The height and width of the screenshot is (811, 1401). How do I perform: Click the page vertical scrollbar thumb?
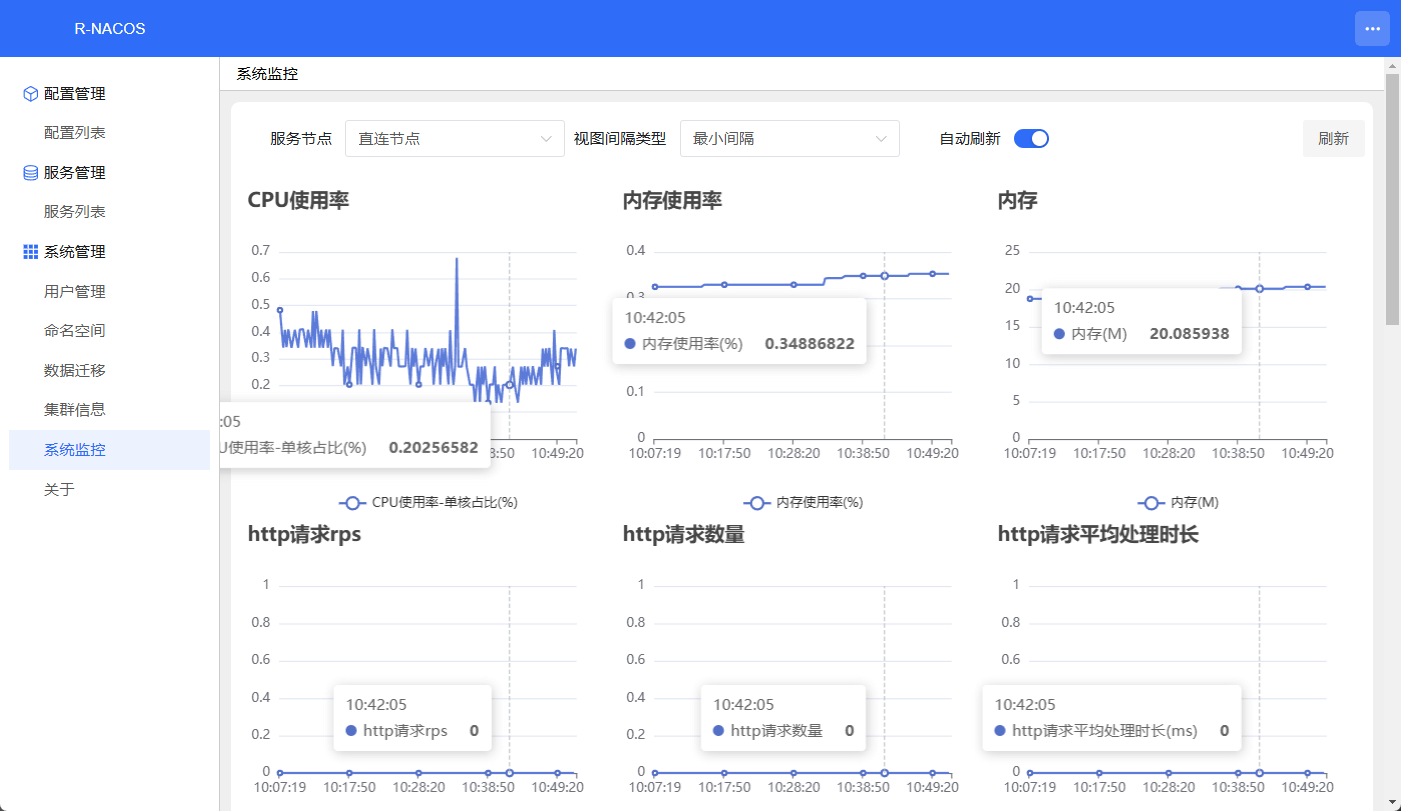point(1392,200)
